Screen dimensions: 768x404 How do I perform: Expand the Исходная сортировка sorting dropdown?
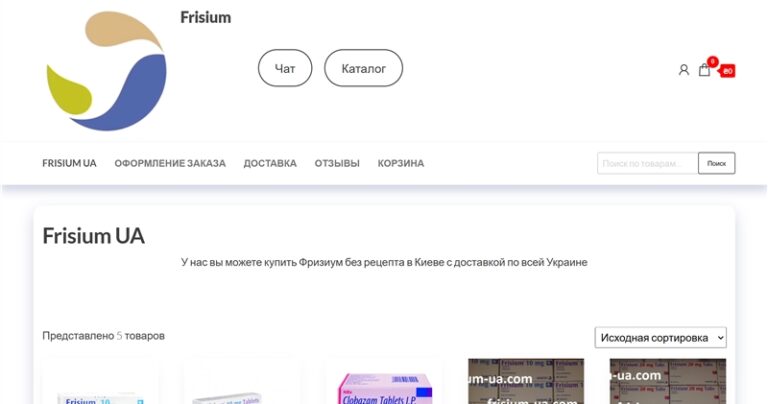(660, 338)
